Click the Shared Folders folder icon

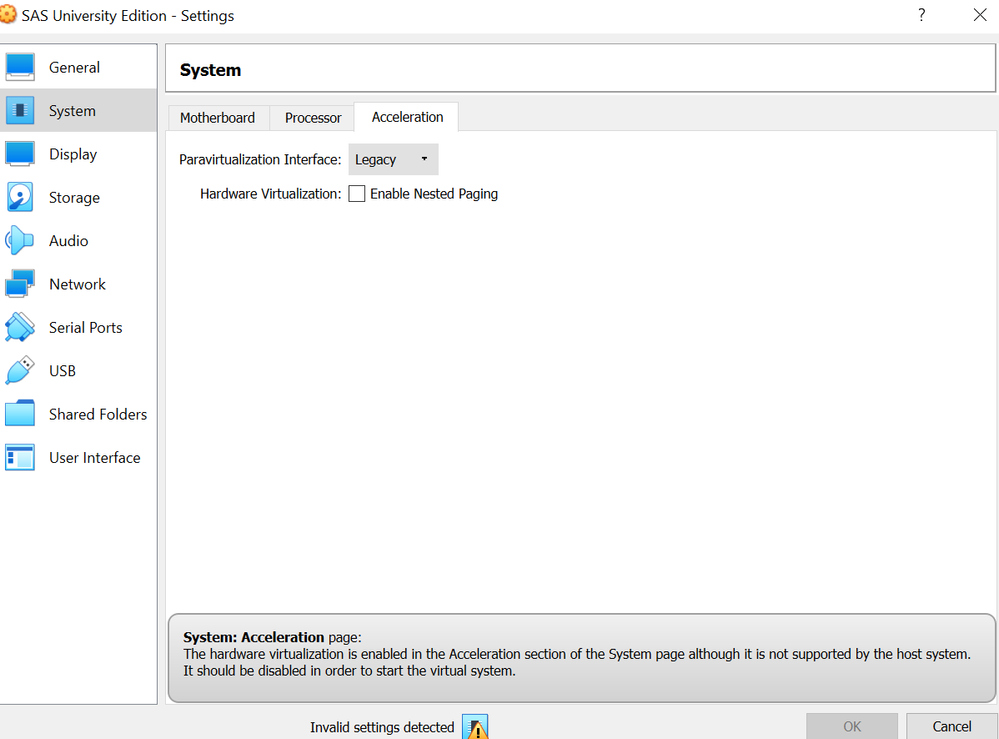(x=20, y=413)
